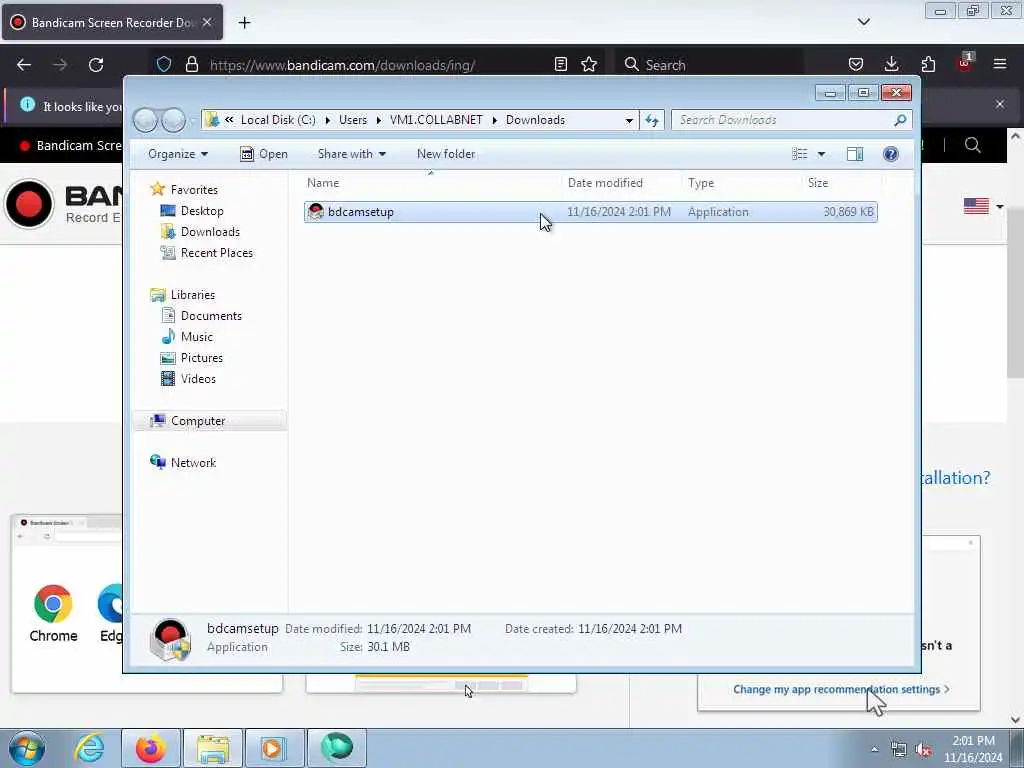Expand the view options dropdown arrow
The width and height of the screenshot is (1024, 768).
pos(822,154)
